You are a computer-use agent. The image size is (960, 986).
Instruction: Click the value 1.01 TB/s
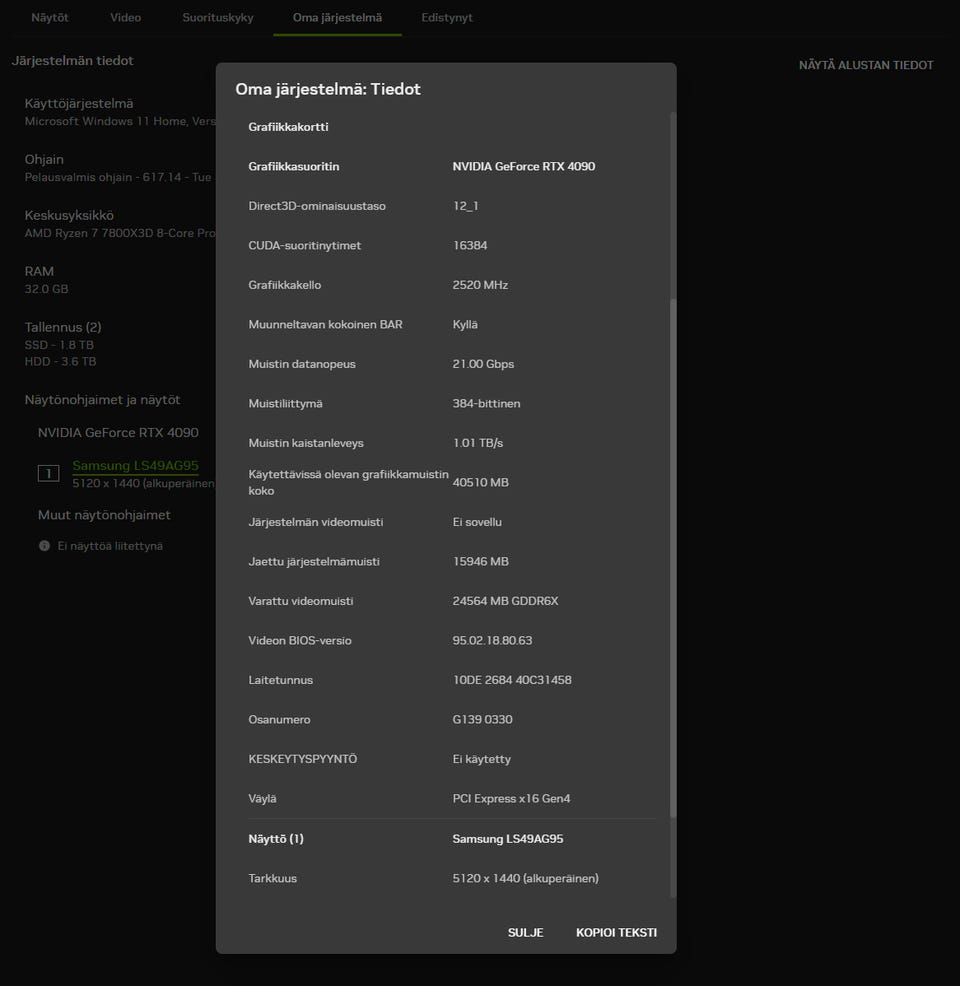point(478,443)
